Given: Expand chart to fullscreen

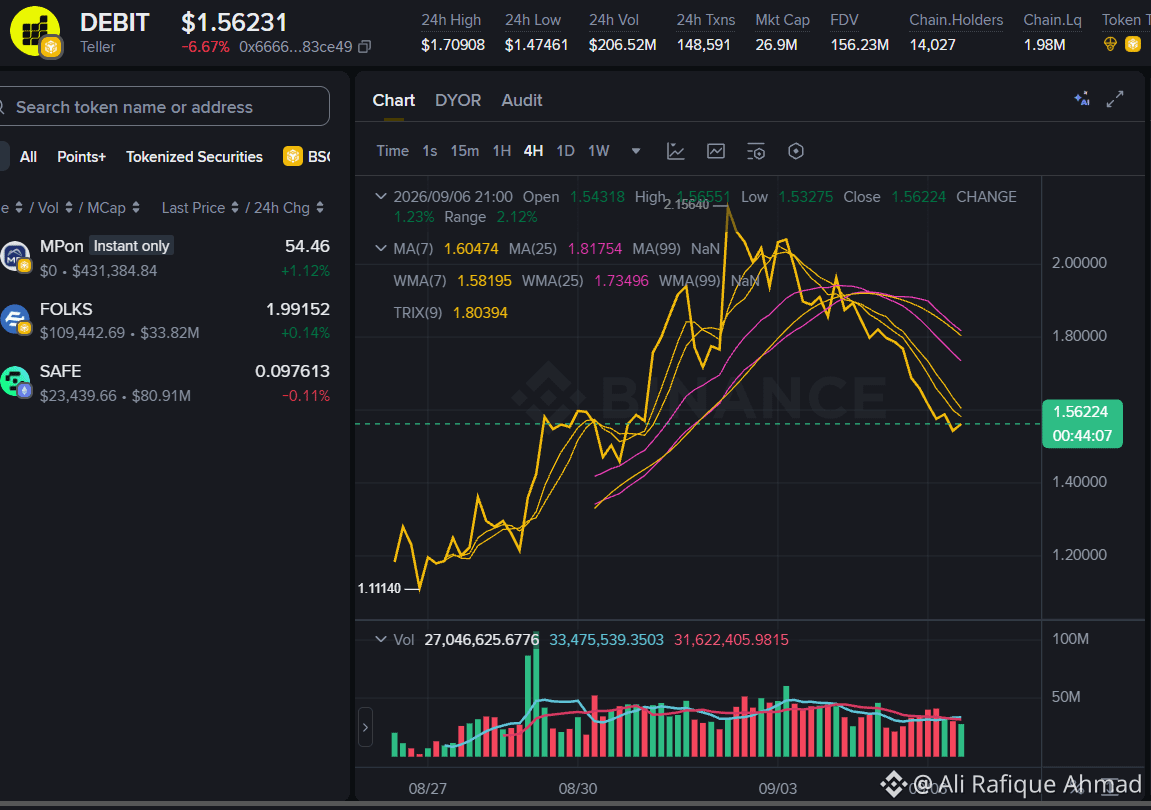Looking at the screenshot, I should pyautogui.click(x=1115, y=99).
